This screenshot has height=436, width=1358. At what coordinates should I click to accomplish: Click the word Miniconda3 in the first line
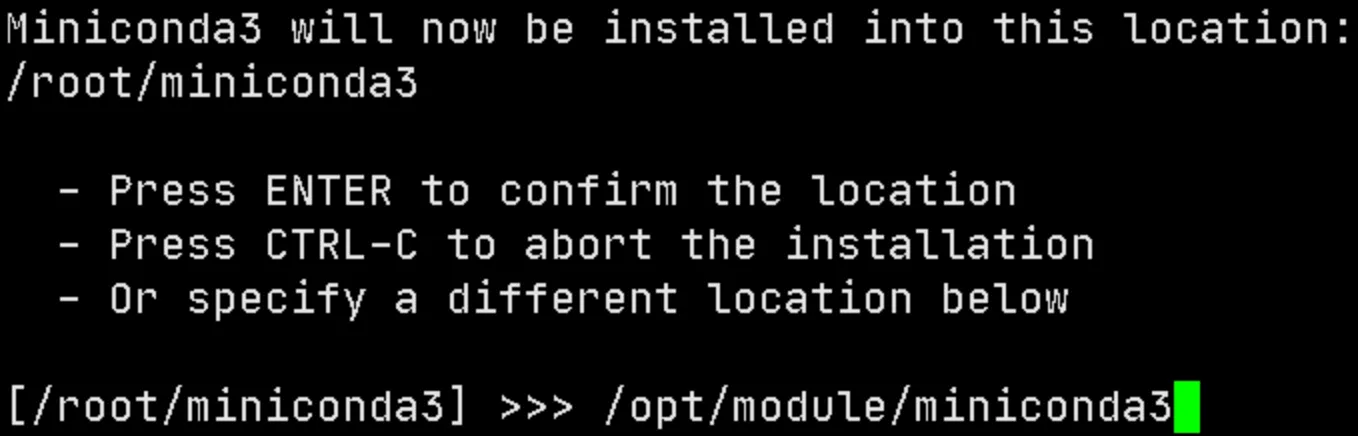[x=135, y=29]
